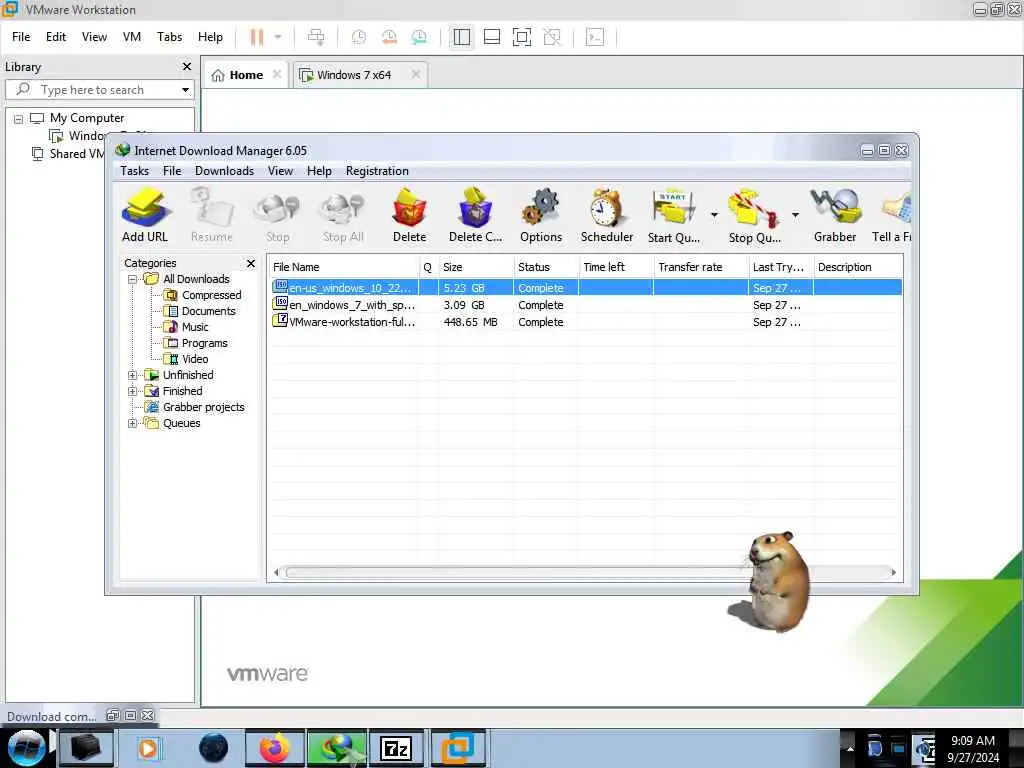The image size is (1024, 768).
Task: Select Grabber projects in categories tree
Action: pos(203,408)
